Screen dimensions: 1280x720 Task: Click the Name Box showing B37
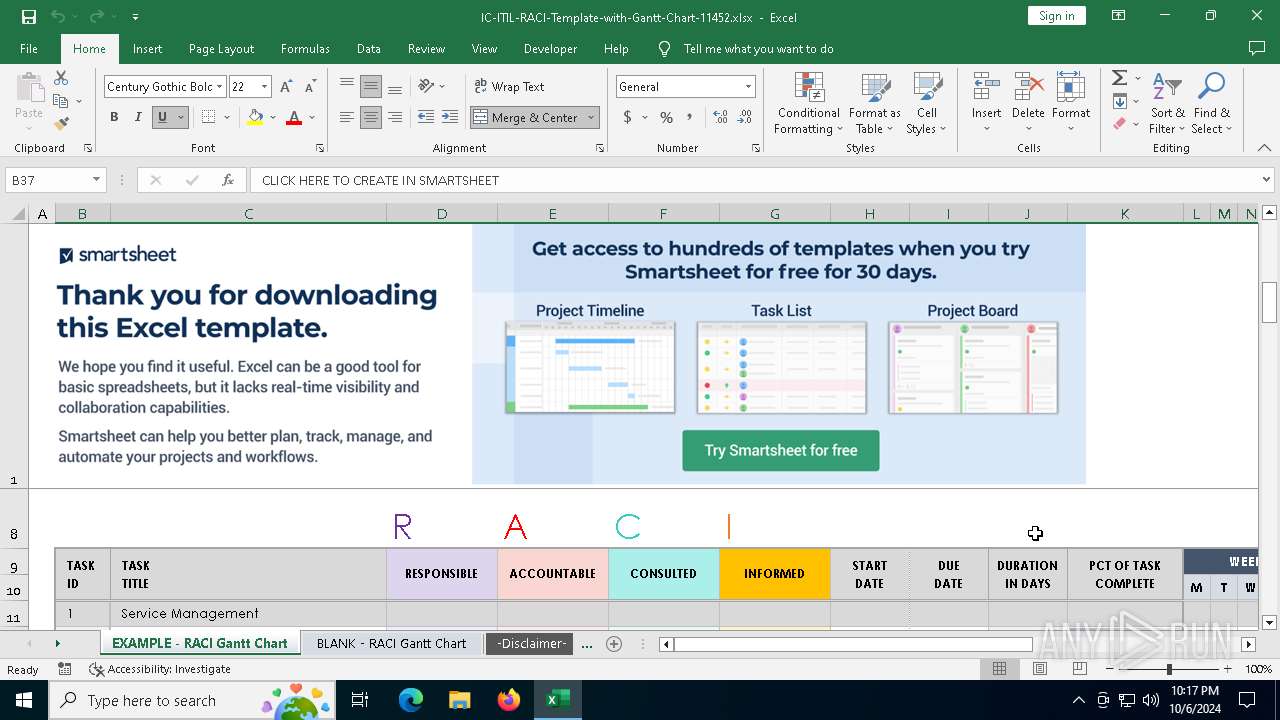pos(47,180)
